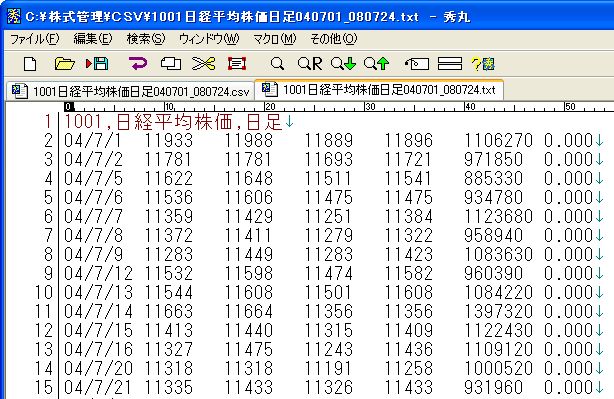
Task: Click date 04/7/12 on line 9
Action: click(98, 274)
